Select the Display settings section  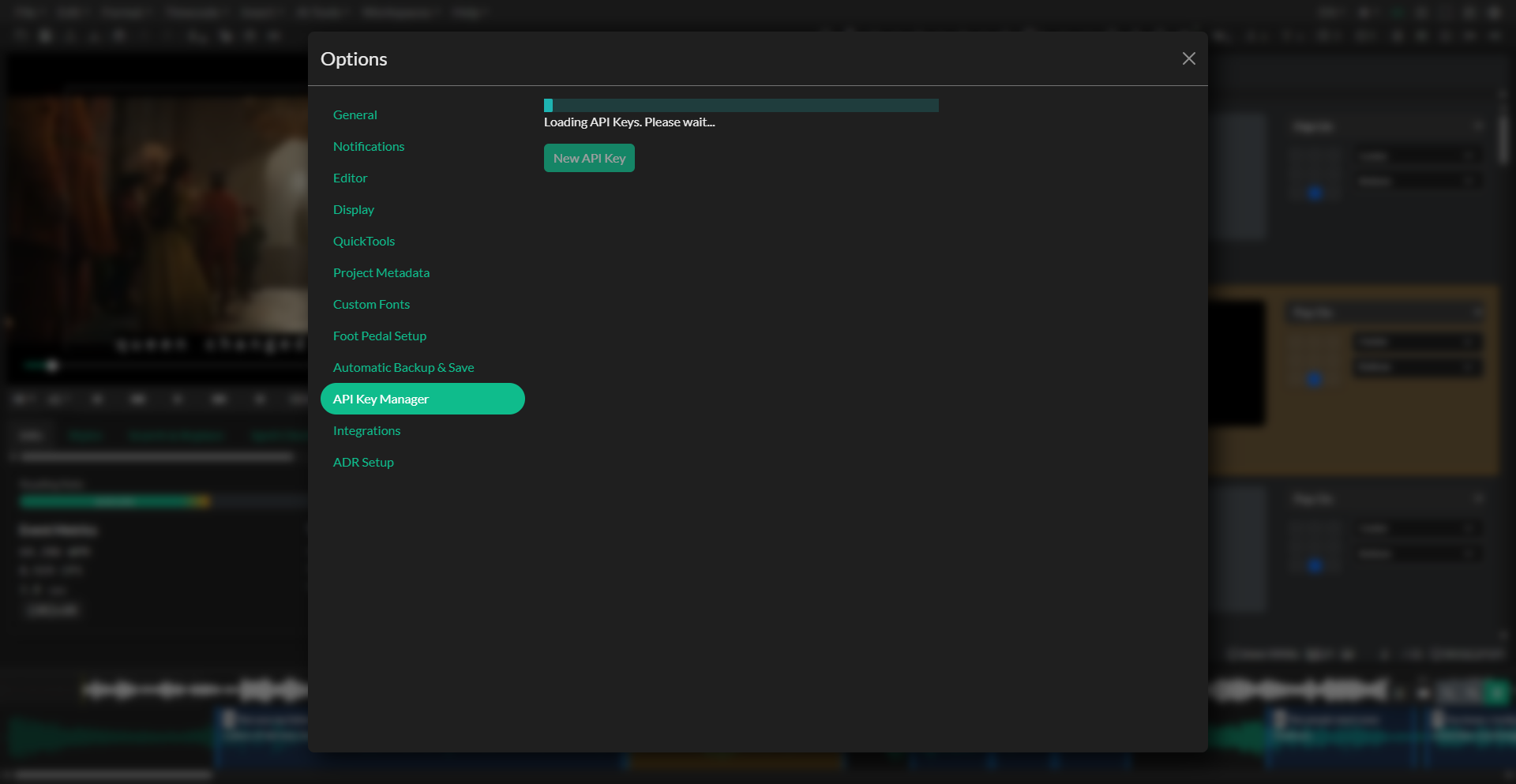click(x=354, y=209)
